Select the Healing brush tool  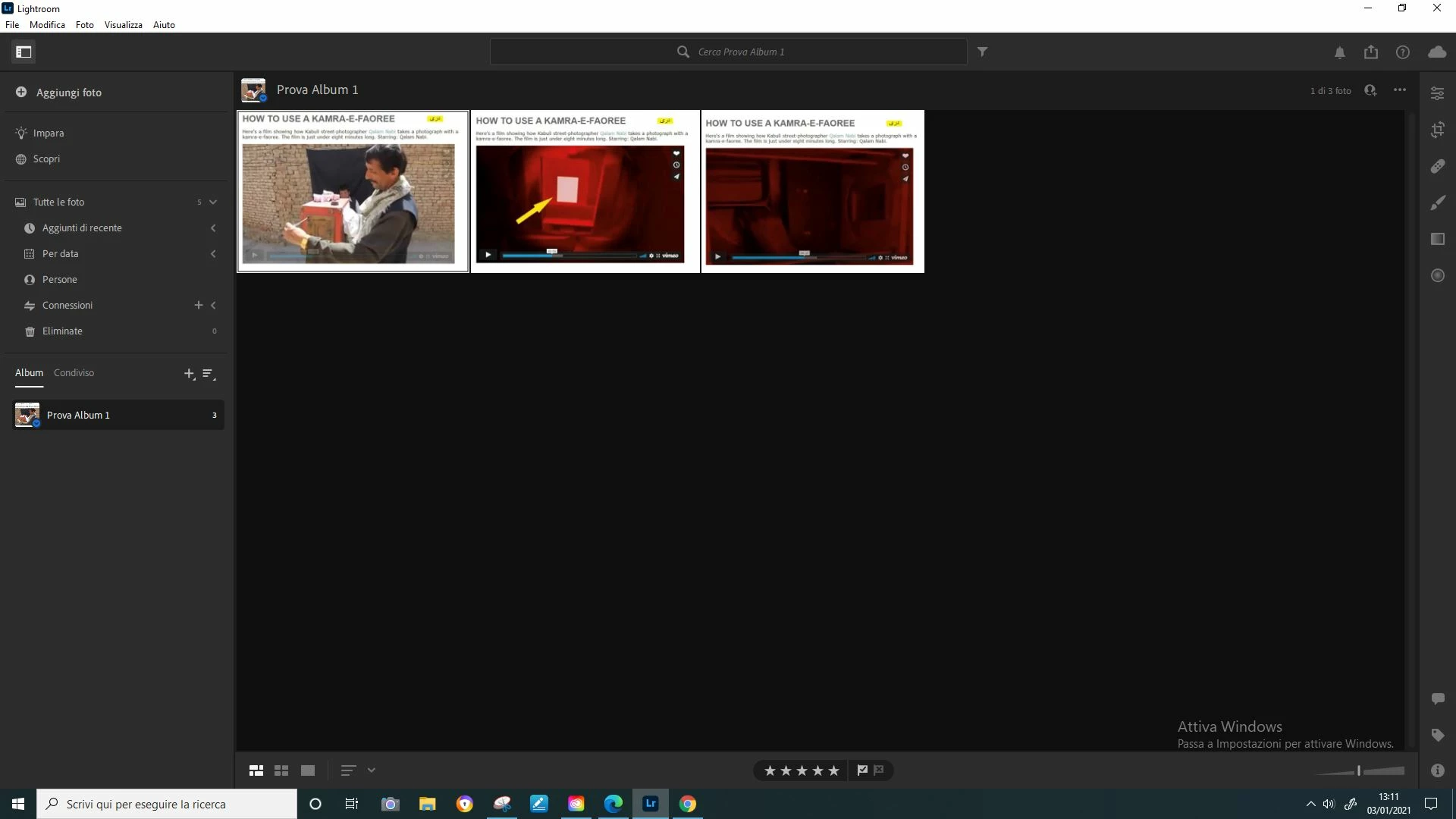point(1437,166)
